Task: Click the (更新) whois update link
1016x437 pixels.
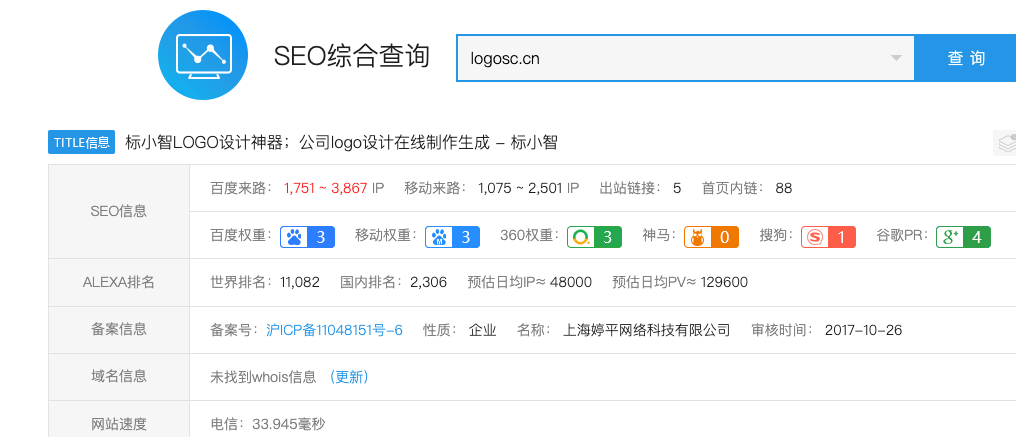Action: (x=349, y=377)
